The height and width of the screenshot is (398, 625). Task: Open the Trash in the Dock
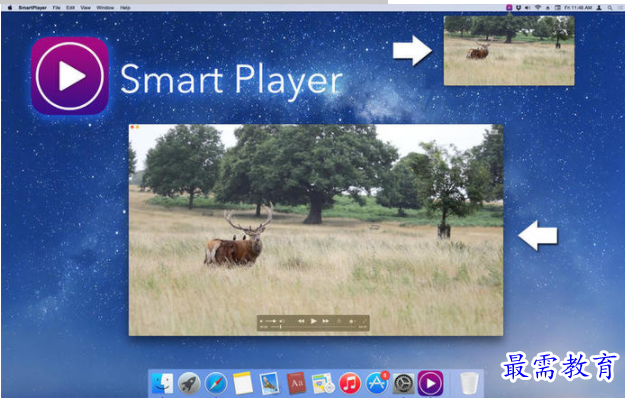click(469, 384)
